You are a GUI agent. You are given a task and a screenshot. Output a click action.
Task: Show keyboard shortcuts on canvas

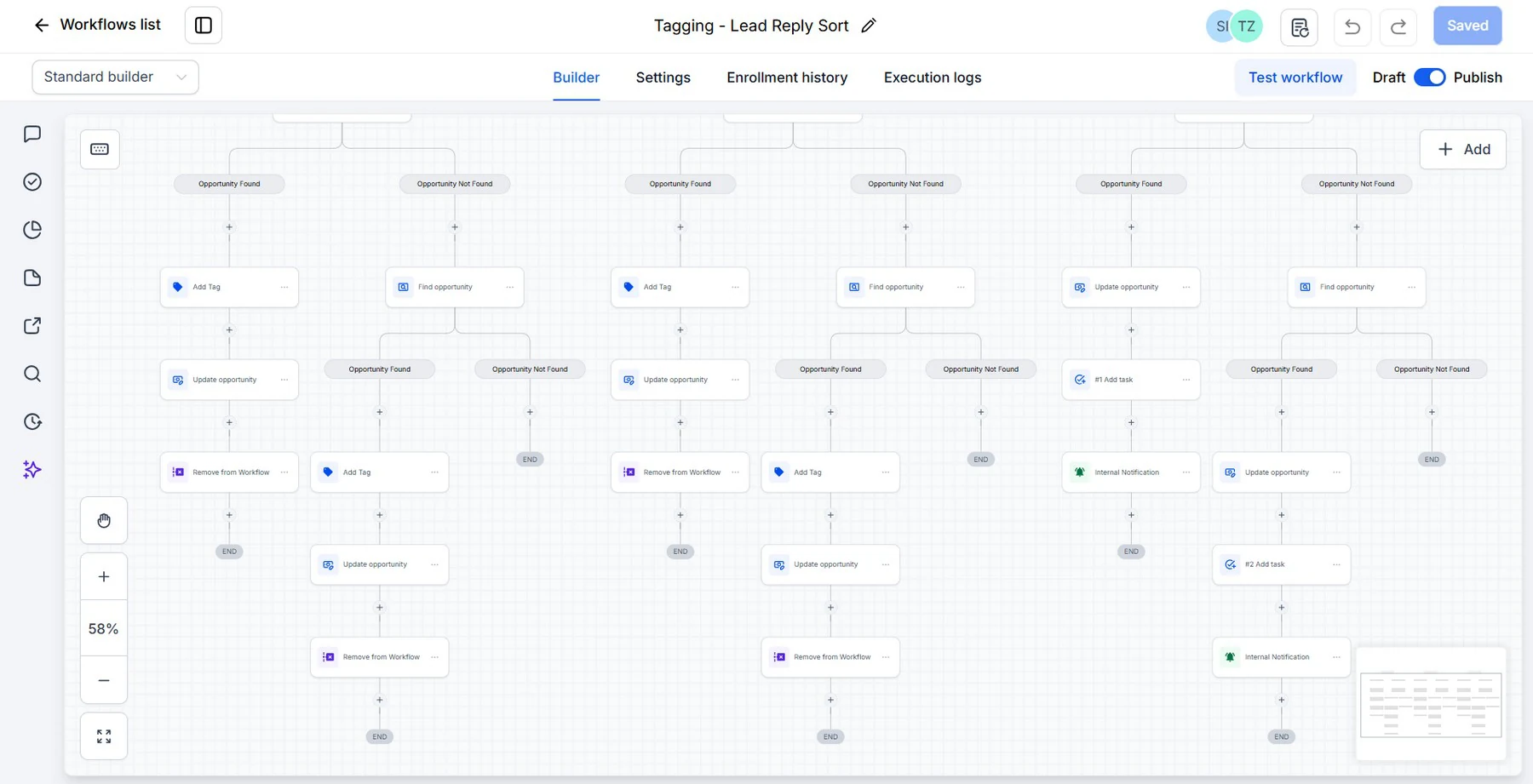tap(100, 149)
